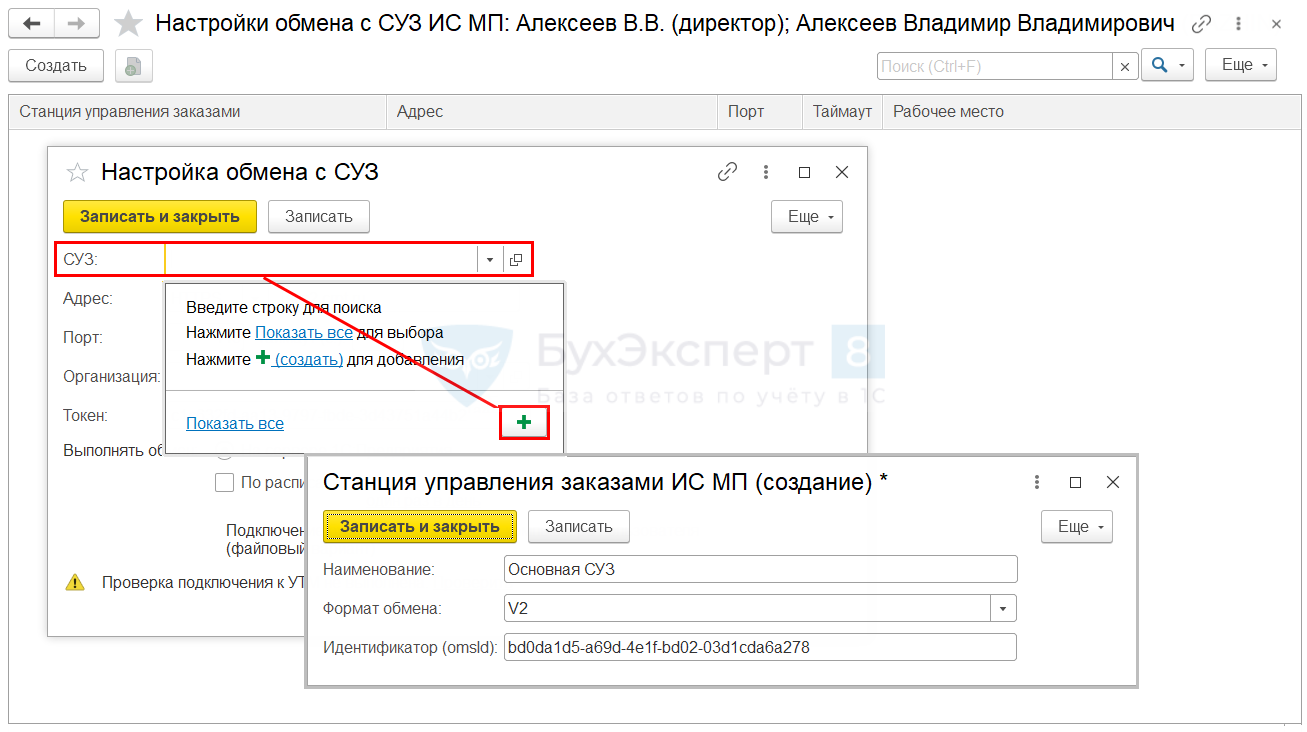Screen dimensions: 1307x732
Task: Open Еще menu in Настройка обмена с СУЗ dialog
Action: 807,217
